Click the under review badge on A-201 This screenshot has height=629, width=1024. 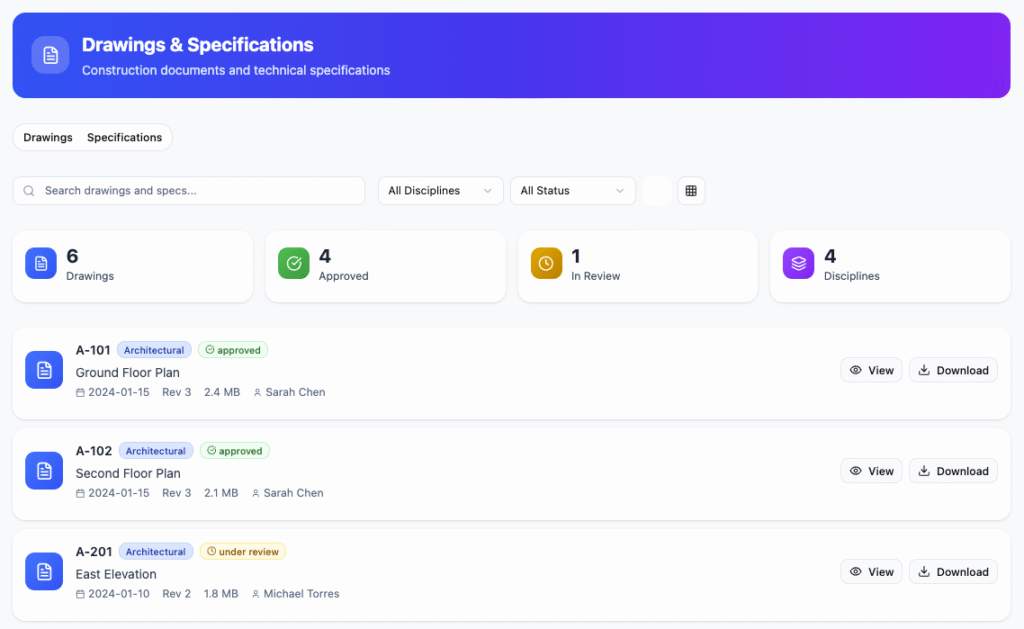click(x=243, y=552)
